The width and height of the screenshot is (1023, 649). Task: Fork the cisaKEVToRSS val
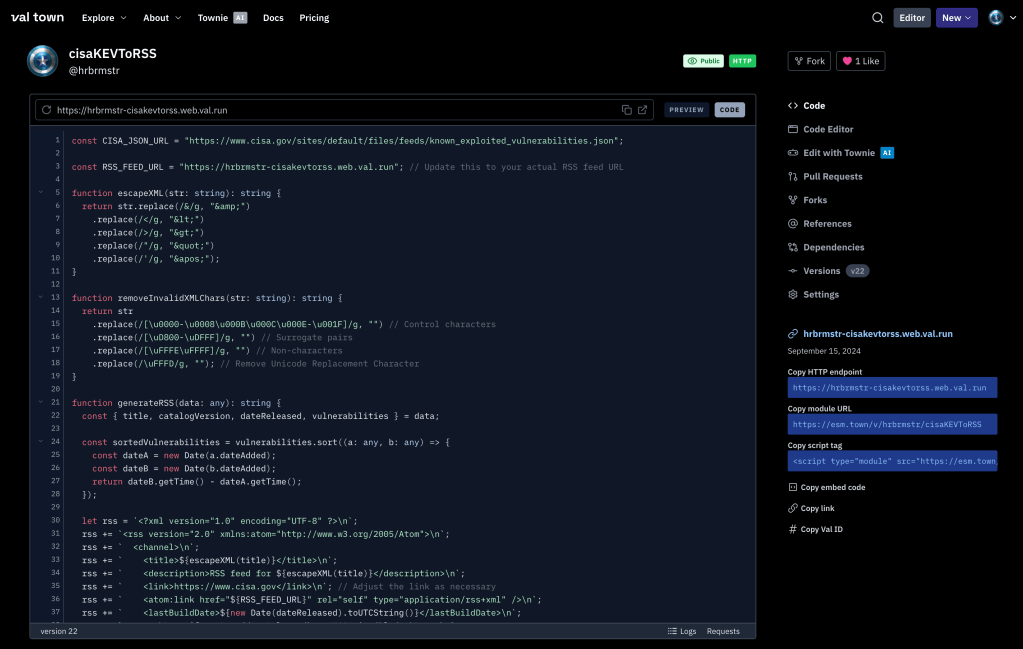pos(808,61)
